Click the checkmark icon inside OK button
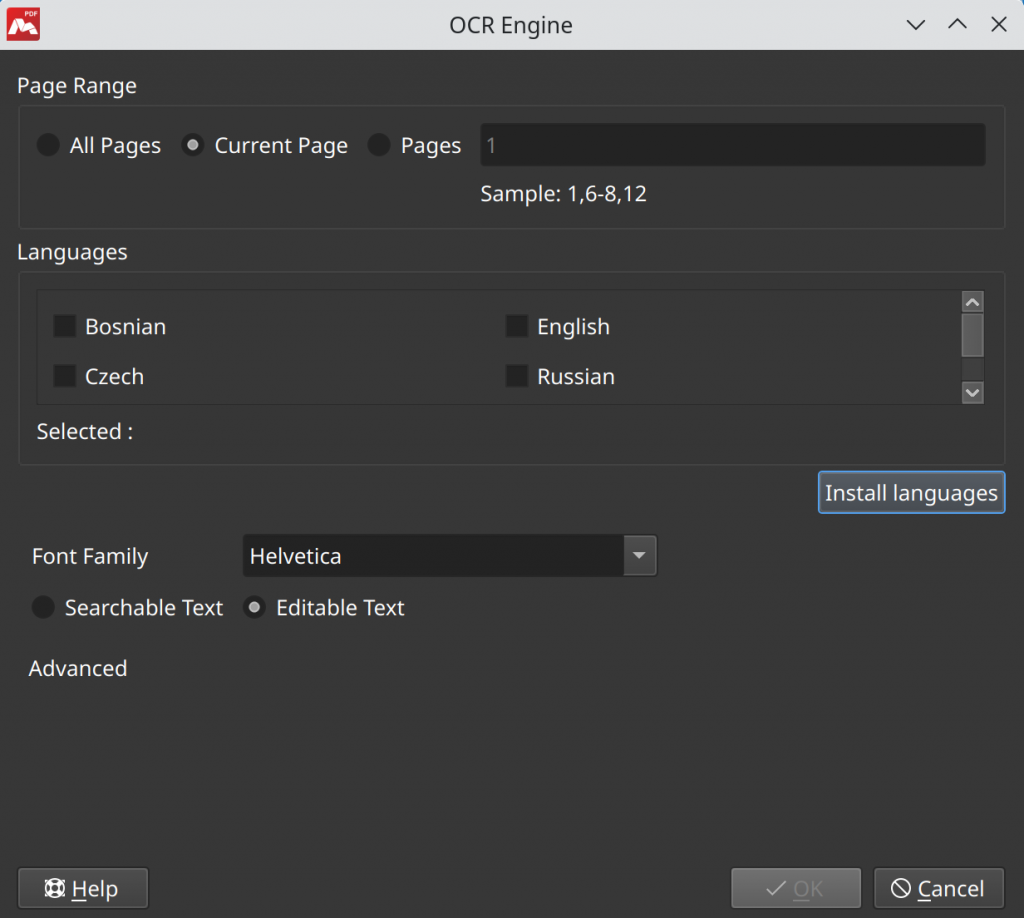This screenshot has height=918, width=1024. [x=775, y=888]
